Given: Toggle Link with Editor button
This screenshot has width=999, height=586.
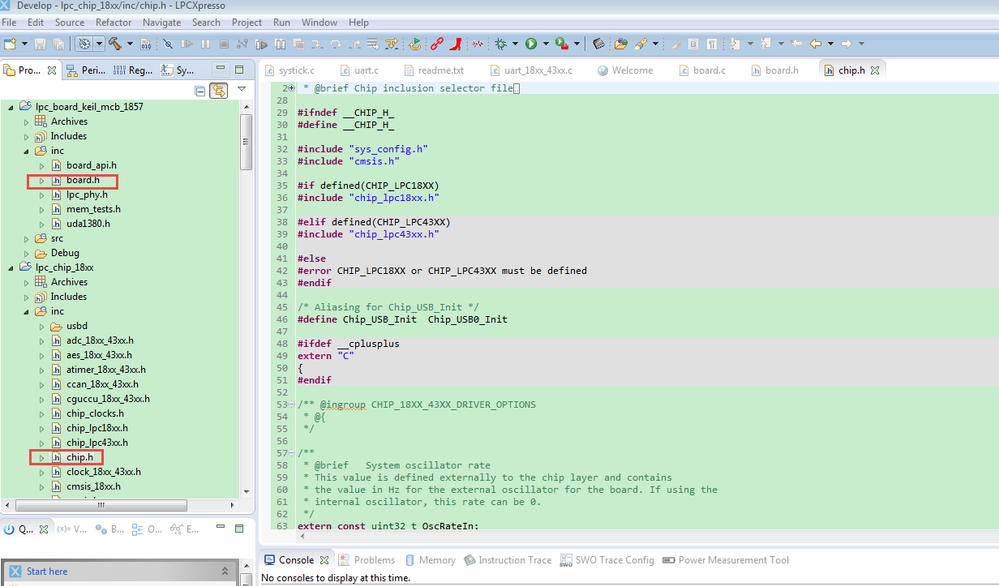Looking at the screenshot, I should click(219, 91).
